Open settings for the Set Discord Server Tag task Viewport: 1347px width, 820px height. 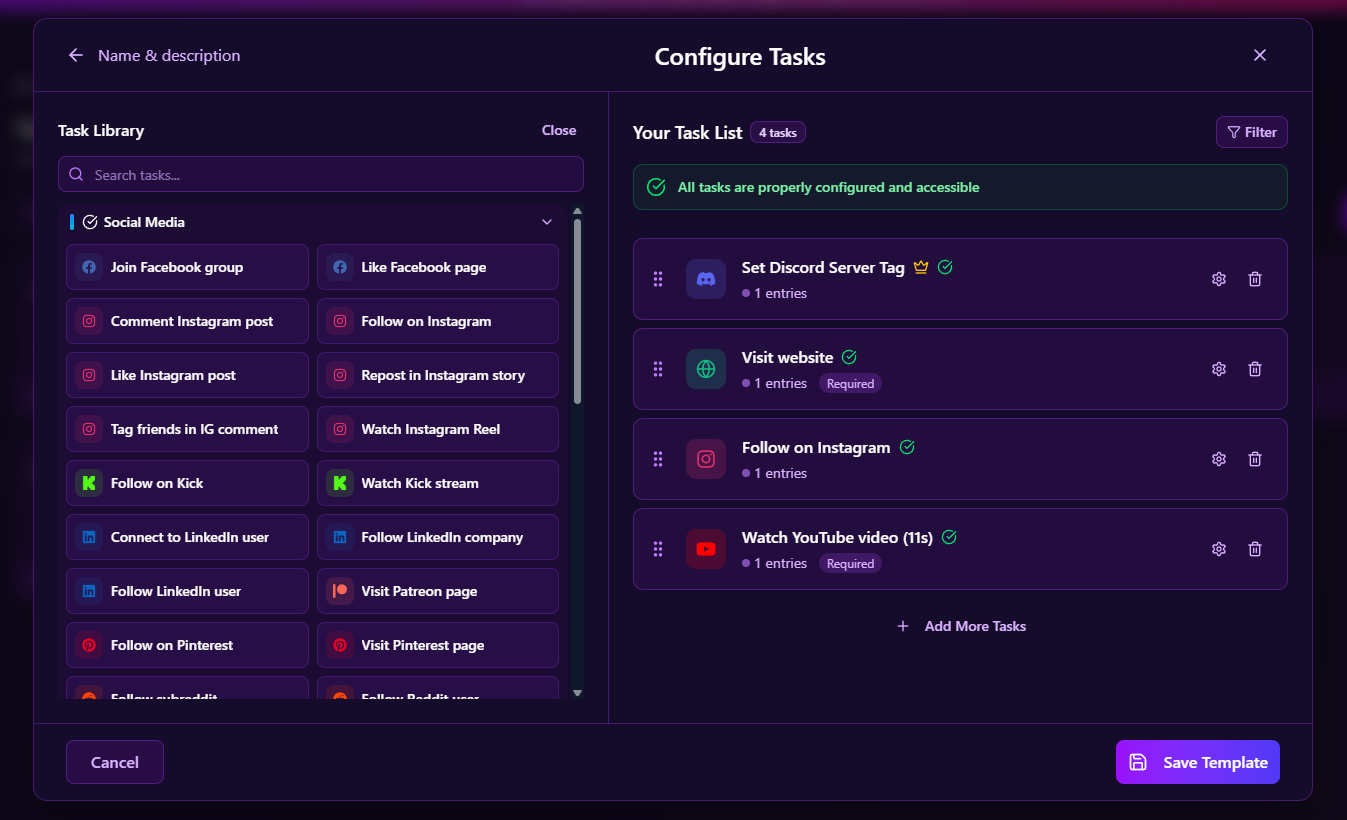coord(1218,279)
